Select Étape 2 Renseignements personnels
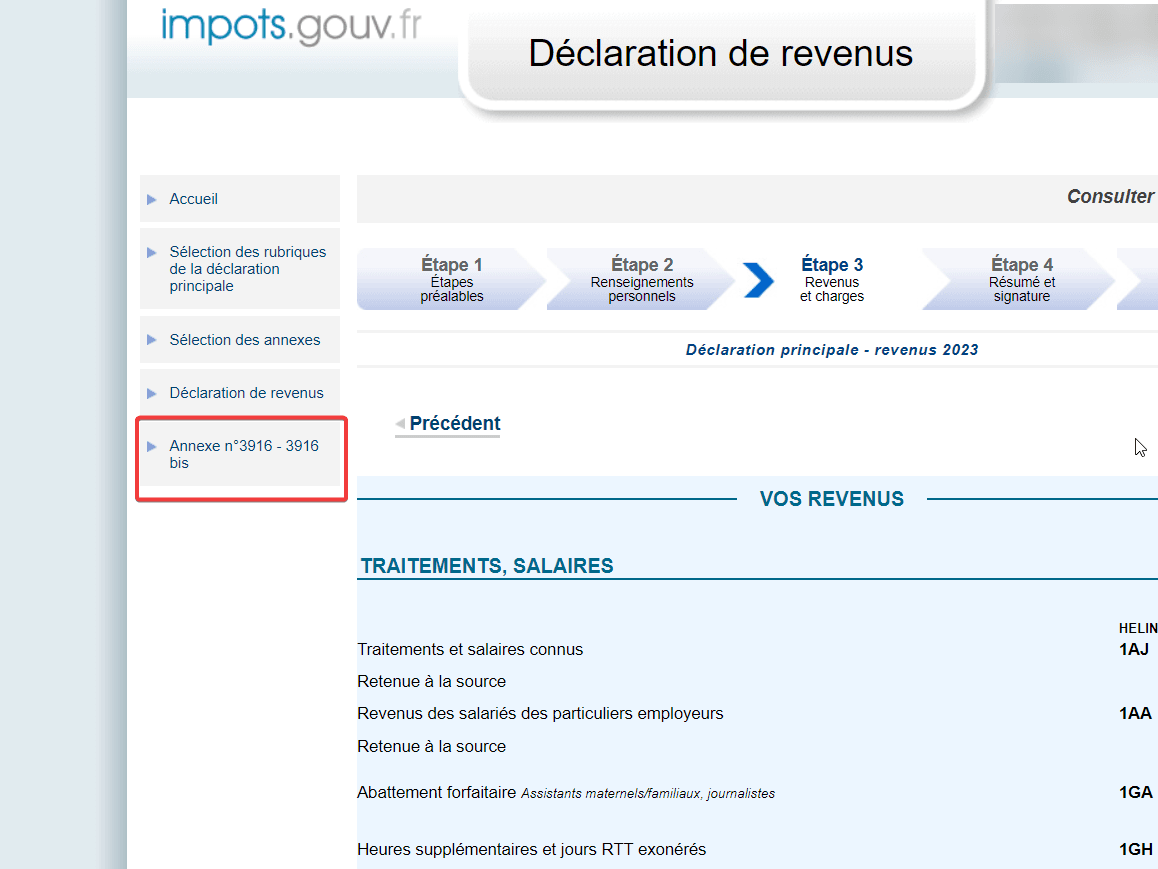 (643, 279)
